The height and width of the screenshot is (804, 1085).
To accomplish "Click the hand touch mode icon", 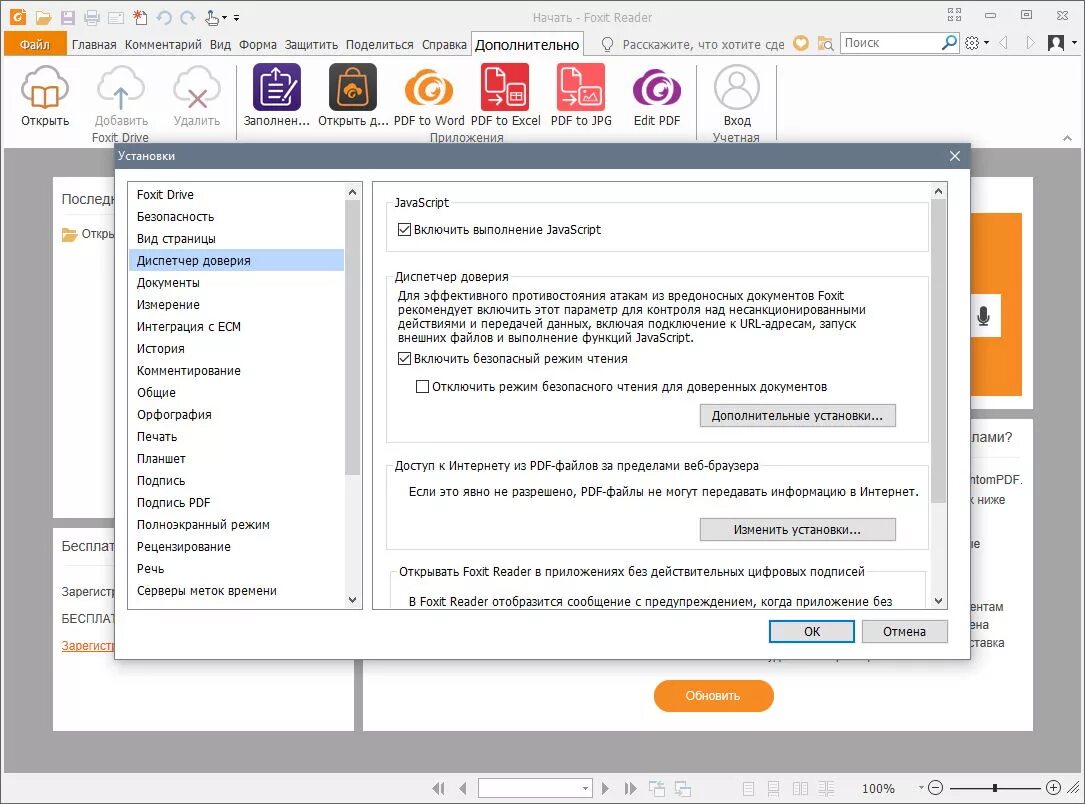I will [213, 17].
